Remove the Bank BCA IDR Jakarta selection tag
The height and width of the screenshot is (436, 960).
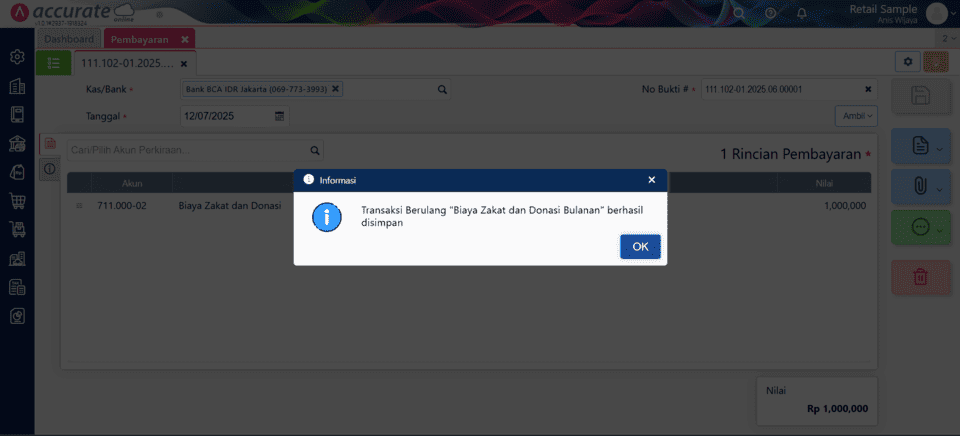336,89
